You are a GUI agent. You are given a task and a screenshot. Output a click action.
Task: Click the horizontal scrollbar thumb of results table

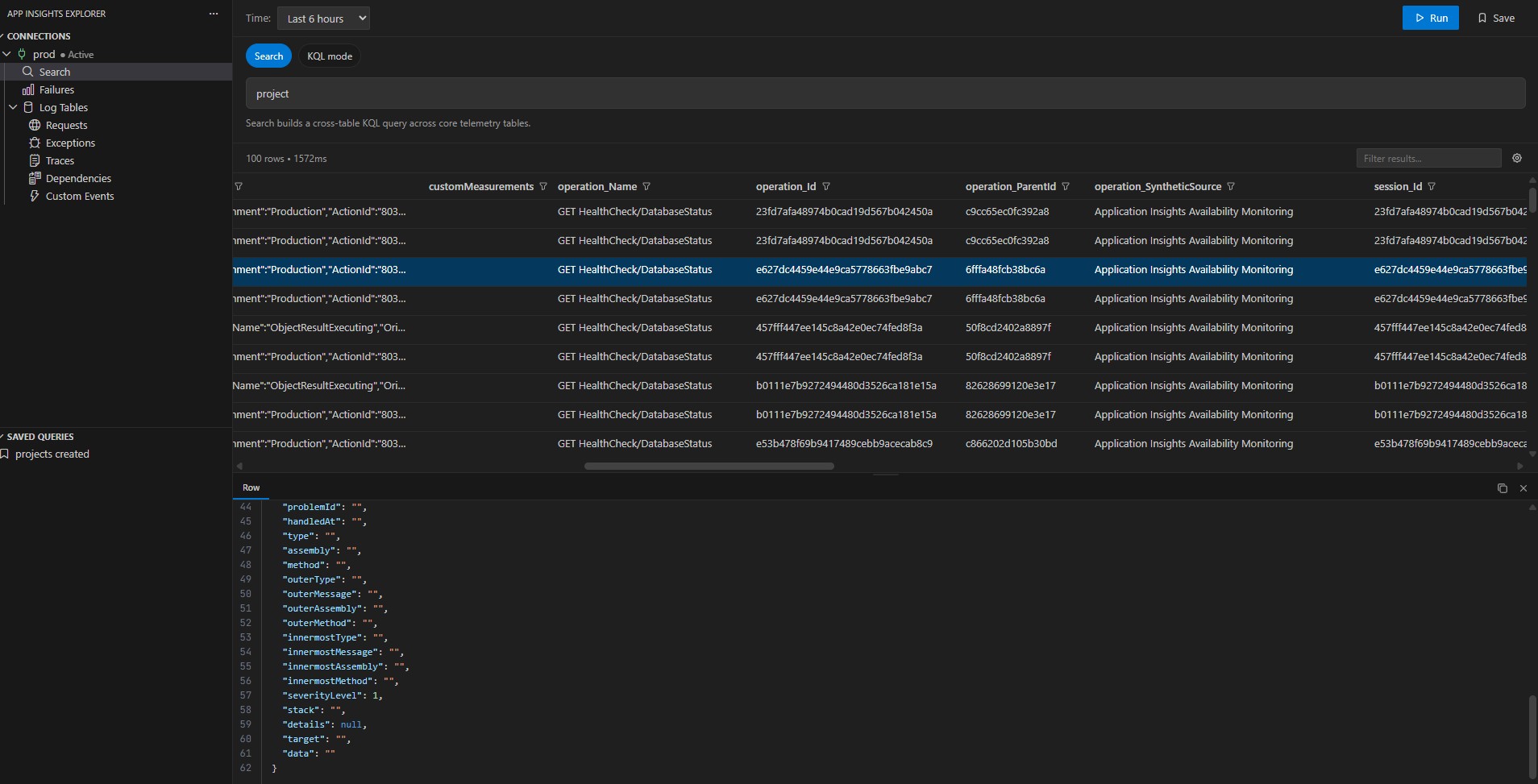coord(709,466)
